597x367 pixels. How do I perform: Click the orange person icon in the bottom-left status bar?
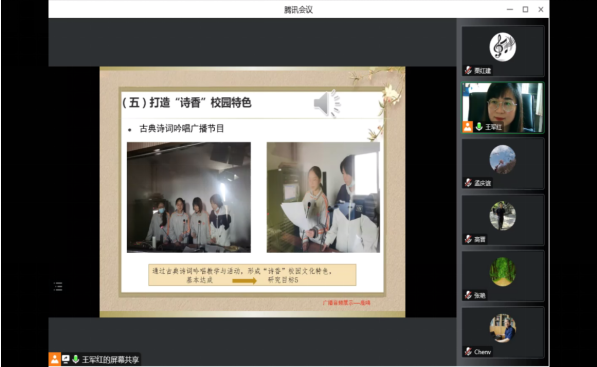tap(54, 359)
